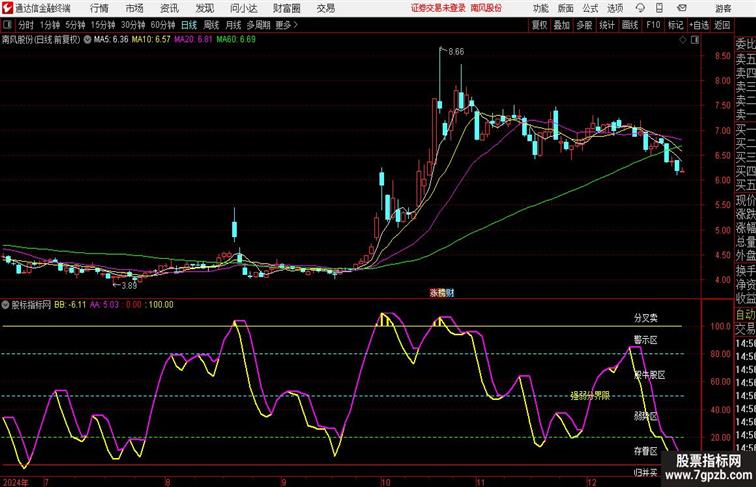Switch to 15分钟 period tab
The height and width of the screenshot is (487, 756).
coord(103,25)
